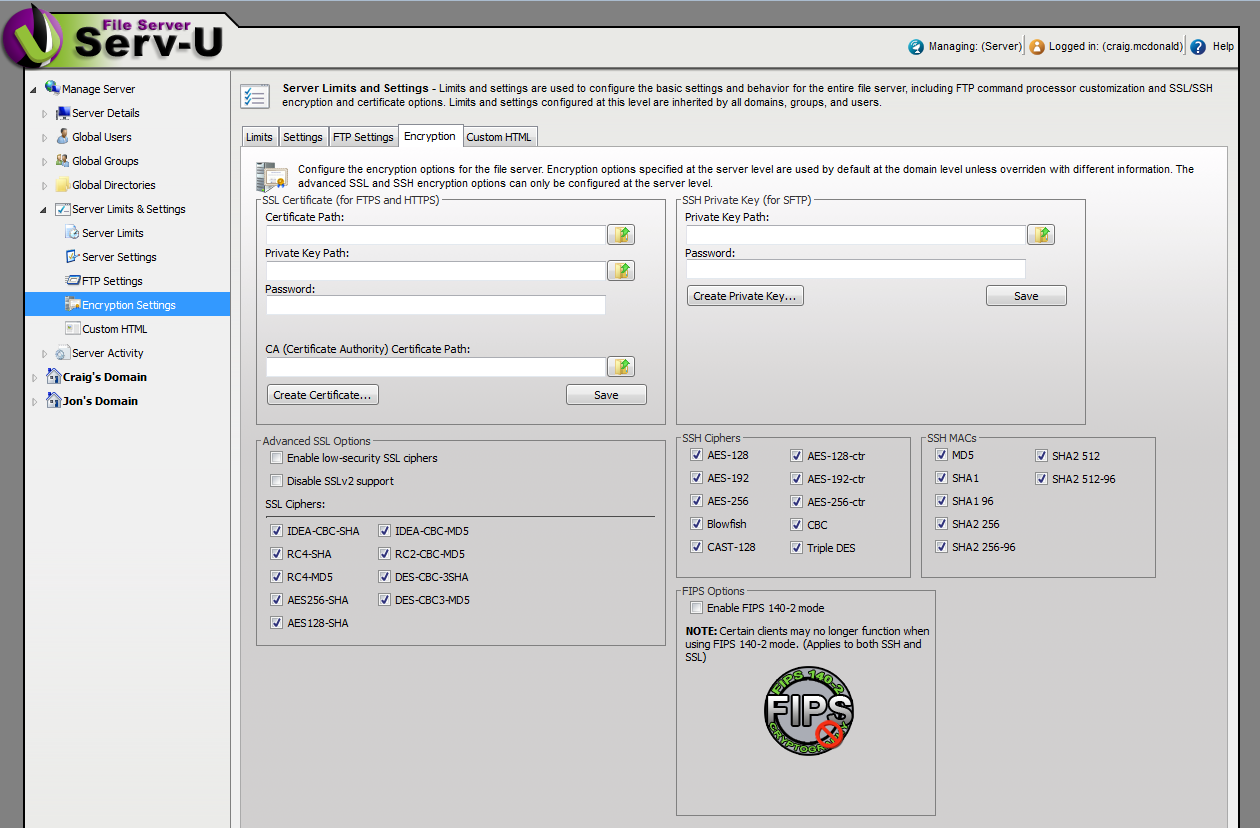This screenshot has width=1260, height=828.
Task: Open the Help link text
Action: tap(1223, 46)
